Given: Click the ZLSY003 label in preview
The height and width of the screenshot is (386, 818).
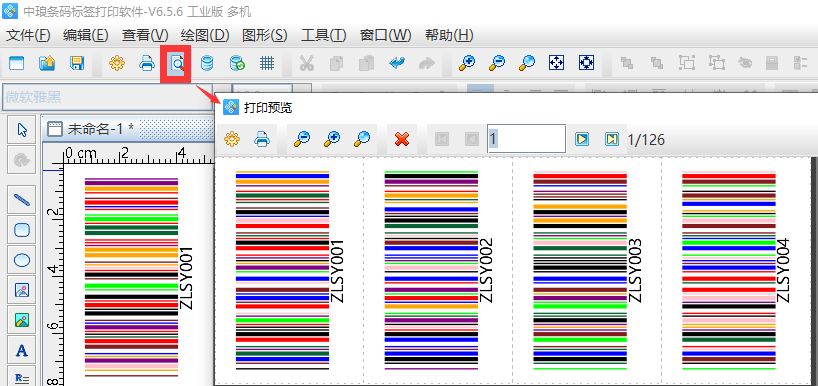Looking at the screenshot, I should pyautogui.click(x=635, y=270).
